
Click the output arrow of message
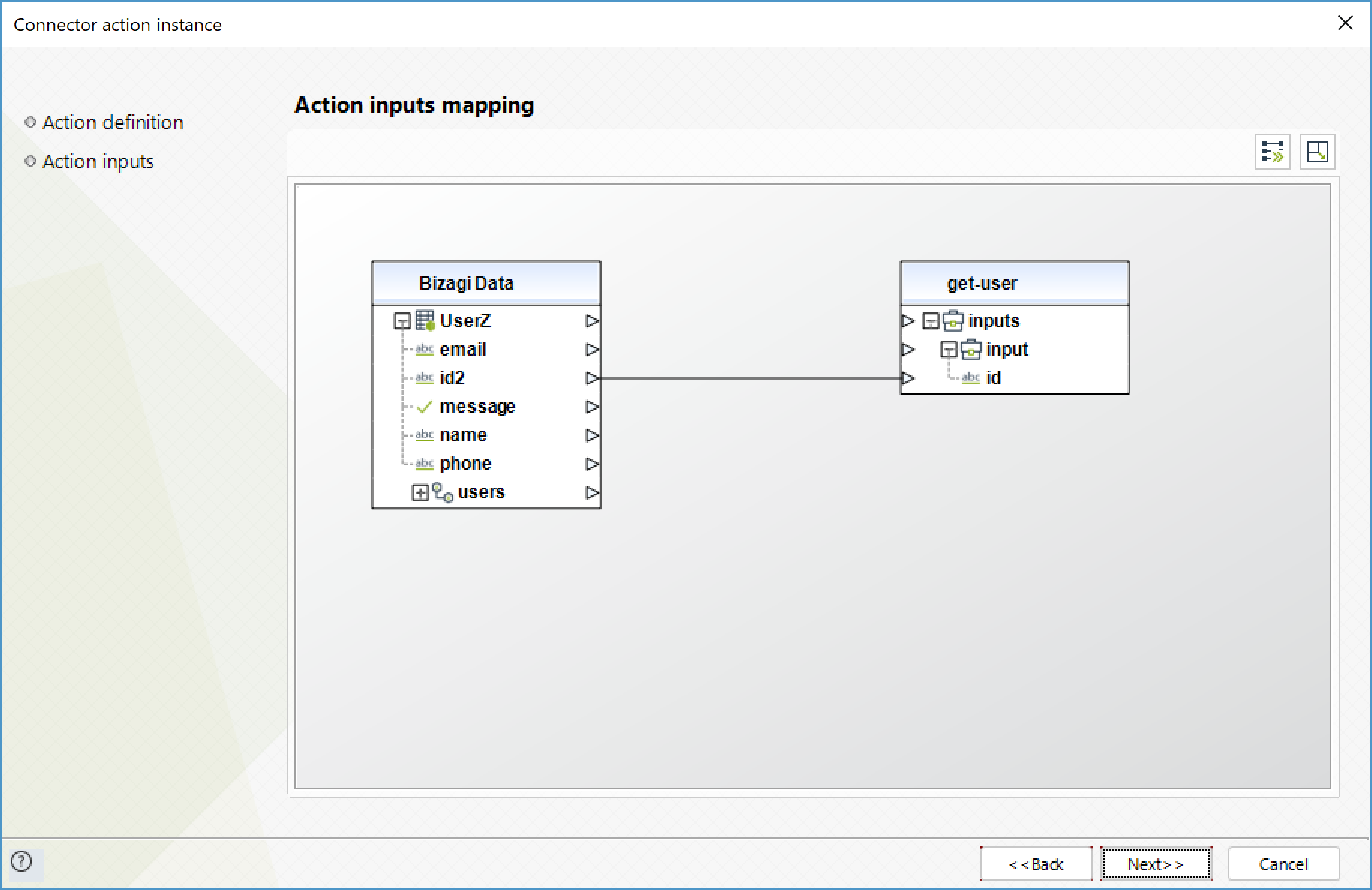(x=592, y=407)
